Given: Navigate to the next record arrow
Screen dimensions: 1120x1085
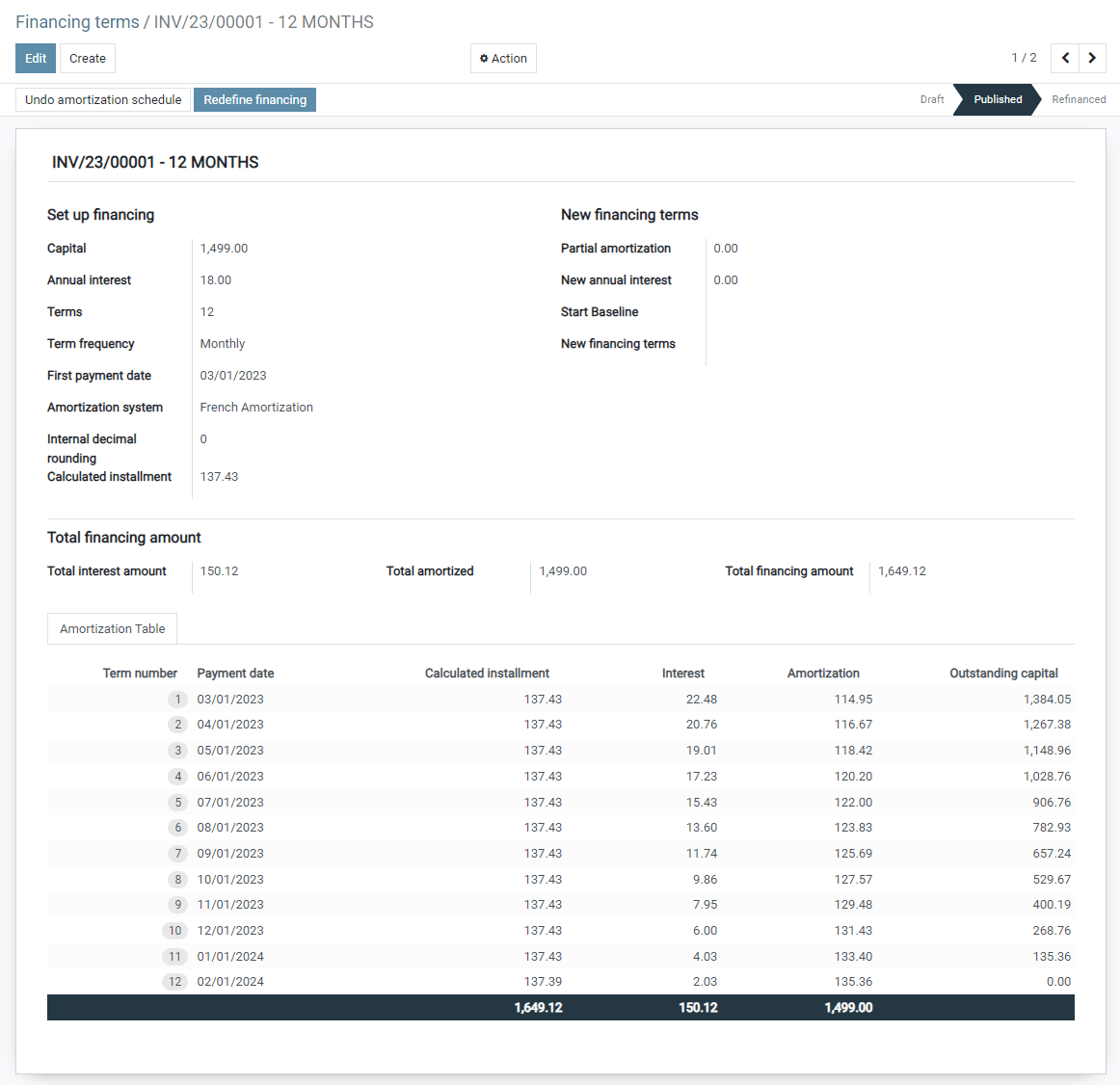Looking at the screenshot, I should click(1092, 58).
